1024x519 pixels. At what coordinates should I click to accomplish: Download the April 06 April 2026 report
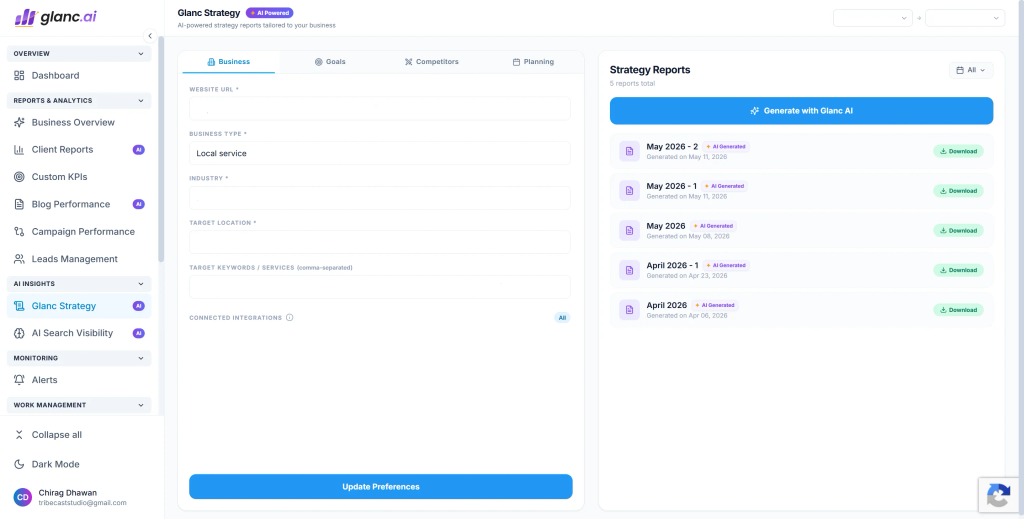pyautogui.click(x=958, y=310)
